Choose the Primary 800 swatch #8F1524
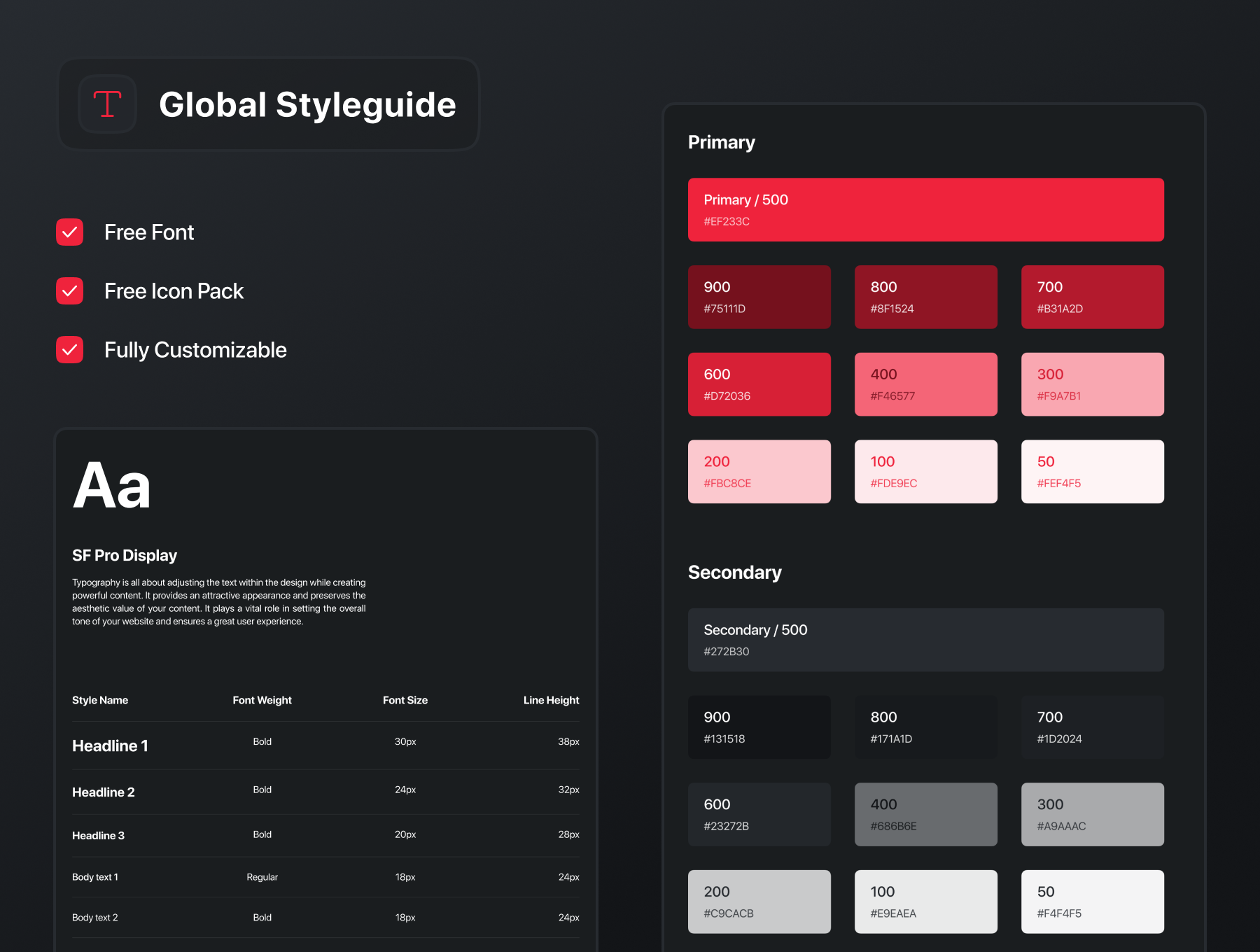Image resolution: width=1260 pixels, height=952 pixels. click(x=925, y=297)
